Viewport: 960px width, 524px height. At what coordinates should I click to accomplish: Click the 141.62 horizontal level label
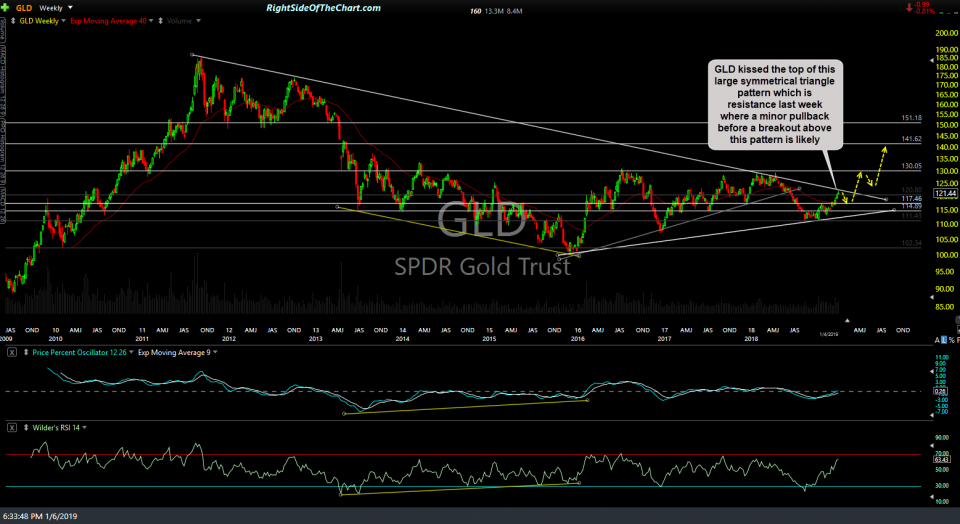click(x=911, y=139)
